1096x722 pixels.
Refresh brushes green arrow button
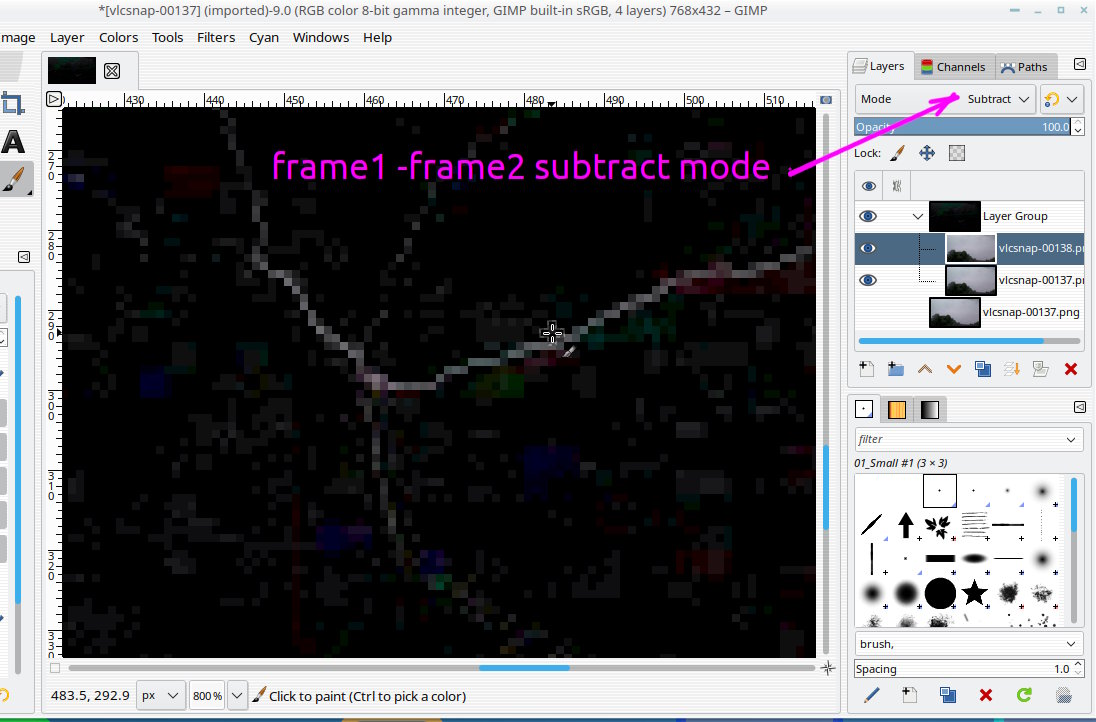(1024, 695)
